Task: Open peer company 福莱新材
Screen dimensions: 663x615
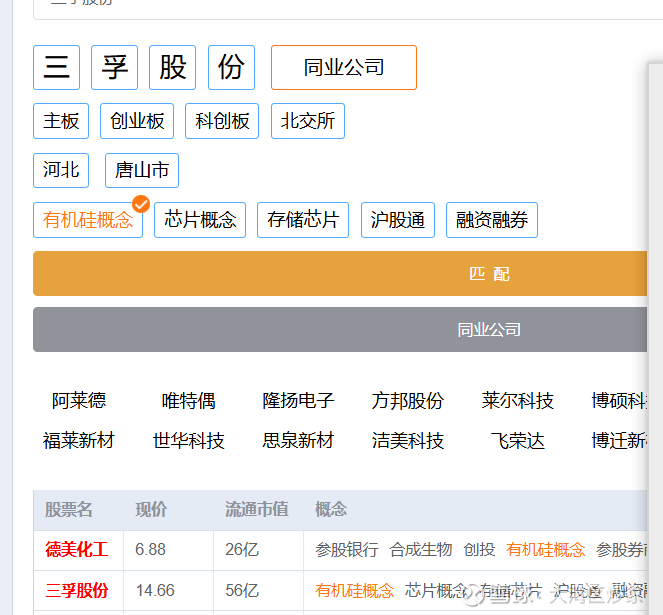Action: (x=79, y=441)
